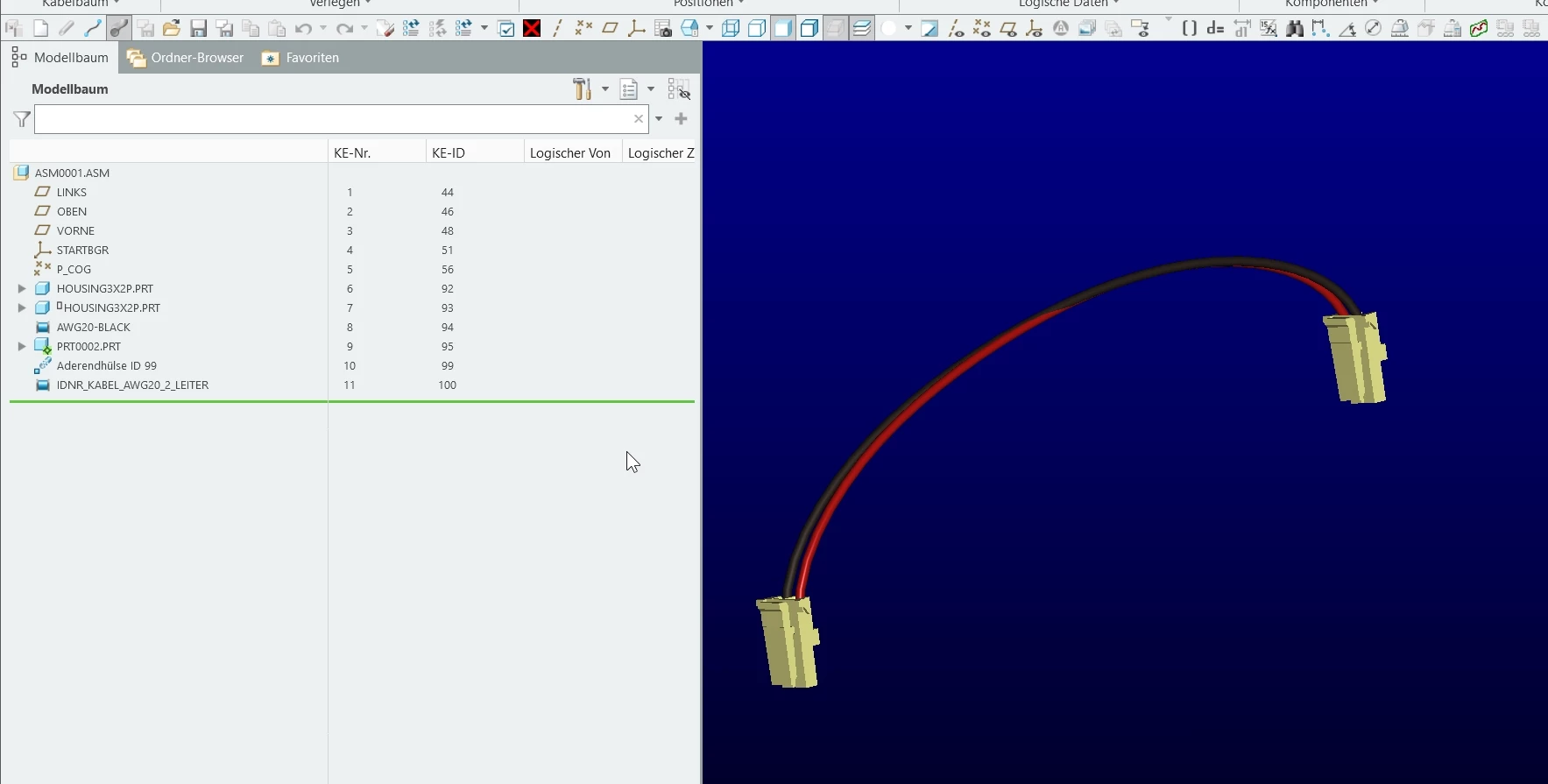Expand the first HOUSING3X2P.PRT node
Image resolution: width=1548 pixels, height=784 pixels.
tap(22, 288)
